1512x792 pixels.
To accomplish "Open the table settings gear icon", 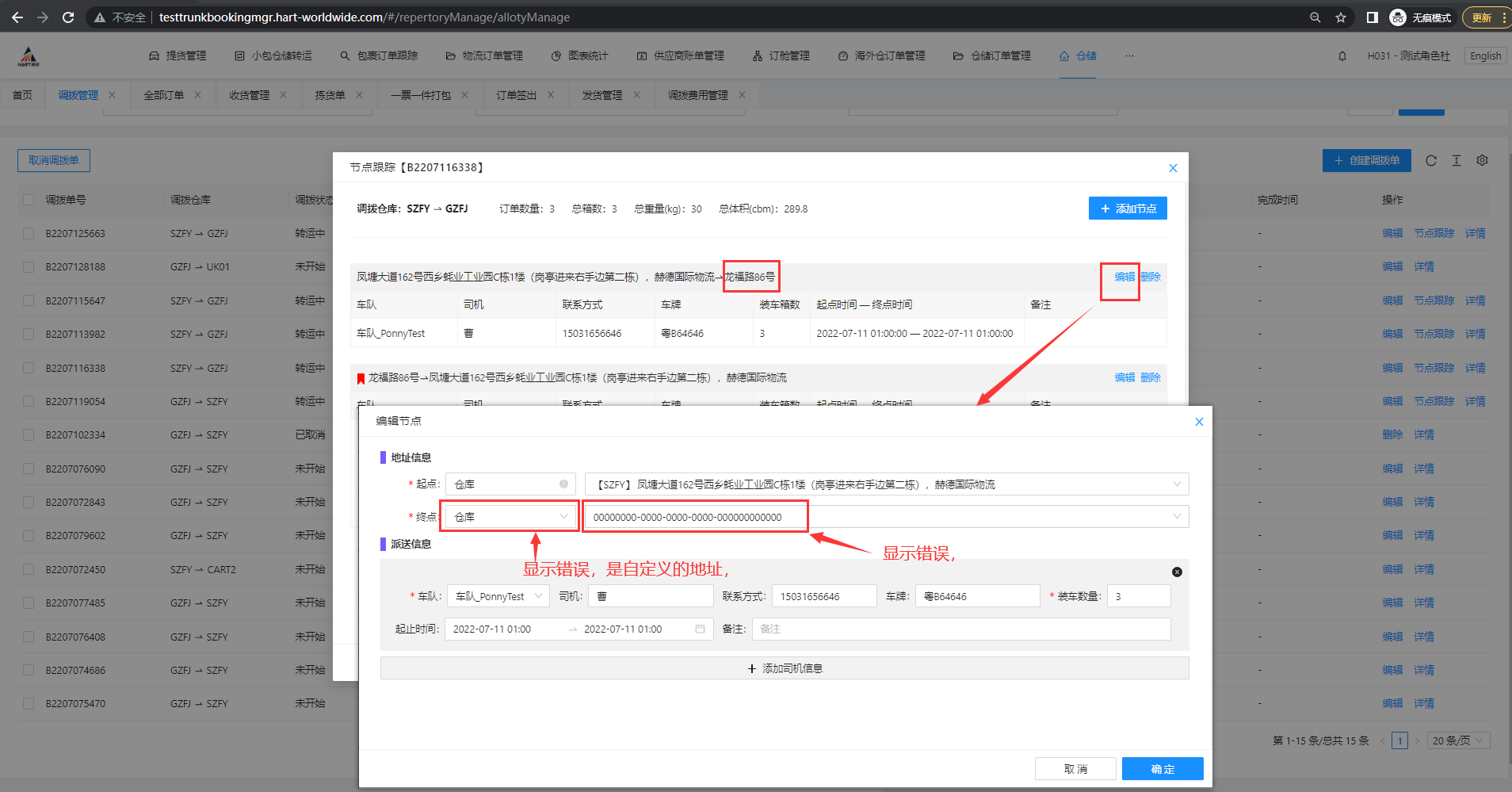I will [x=1482, y=161].
